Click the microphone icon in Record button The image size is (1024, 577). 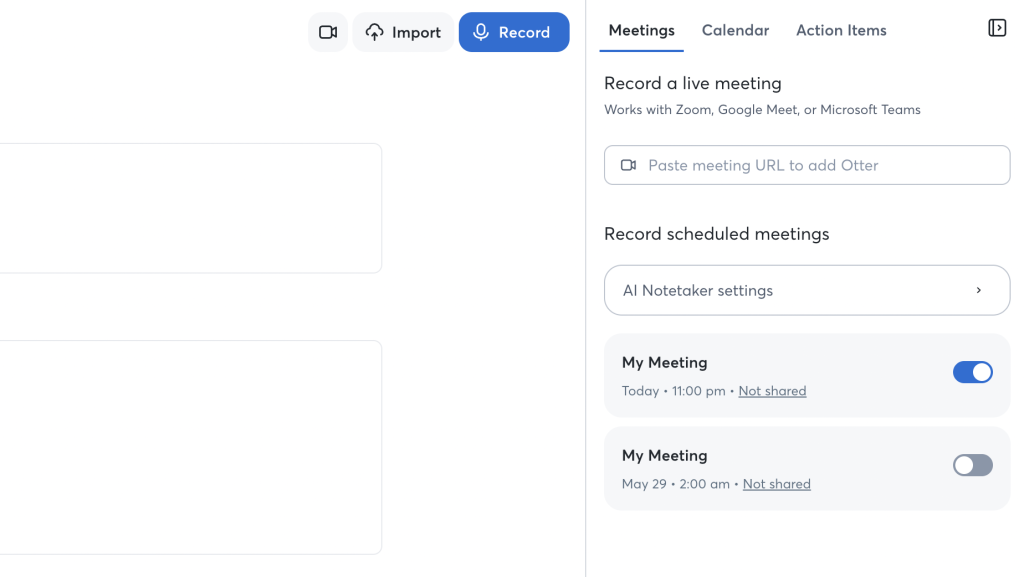pos(481,32)
